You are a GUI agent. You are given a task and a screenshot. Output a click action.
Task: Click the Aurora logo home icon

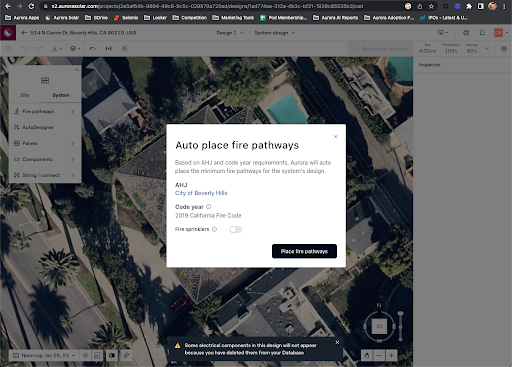8,33
